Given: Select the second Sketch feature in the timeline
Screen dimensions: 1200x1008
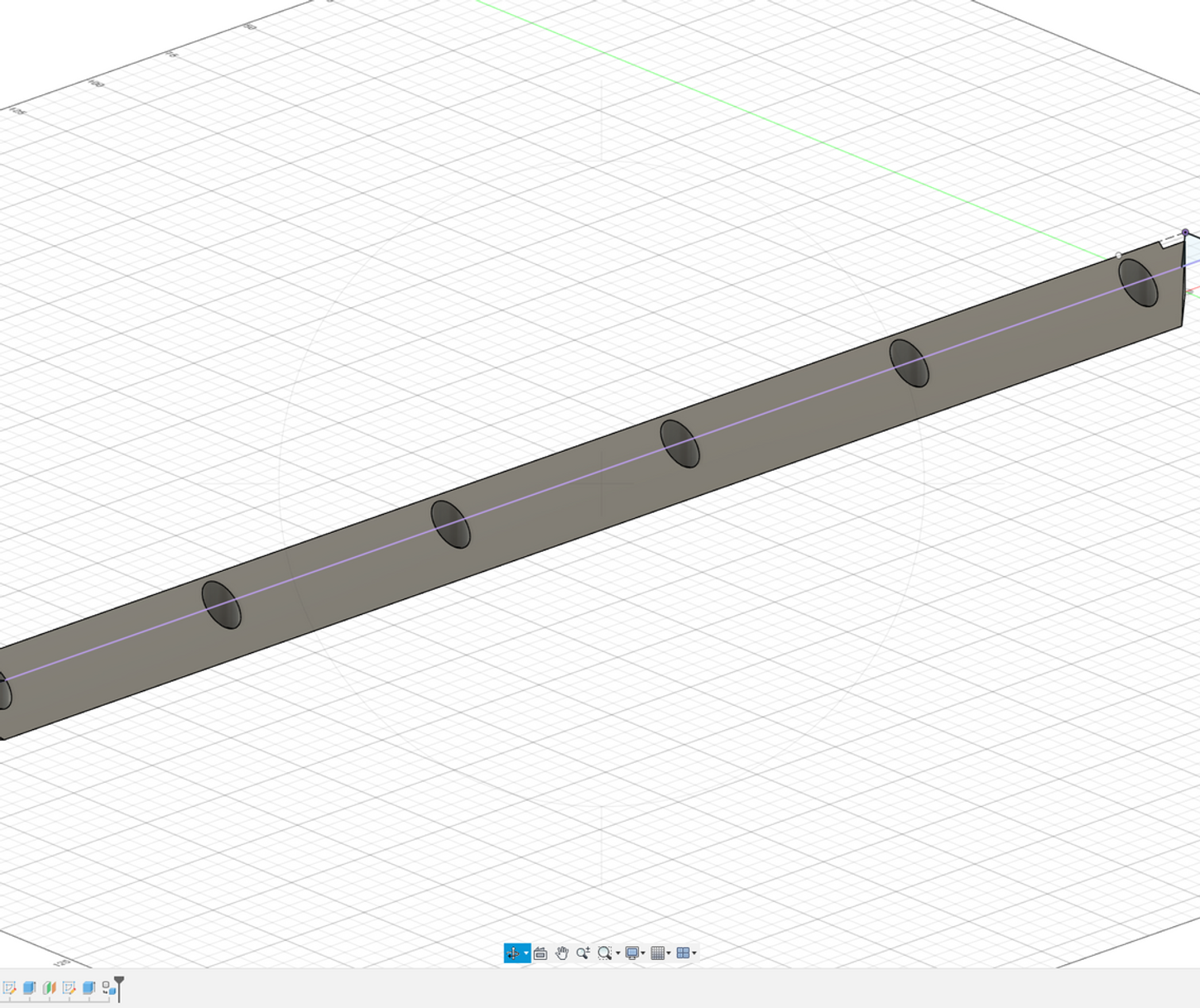Looking at the screenshot, I should (69, 987).
